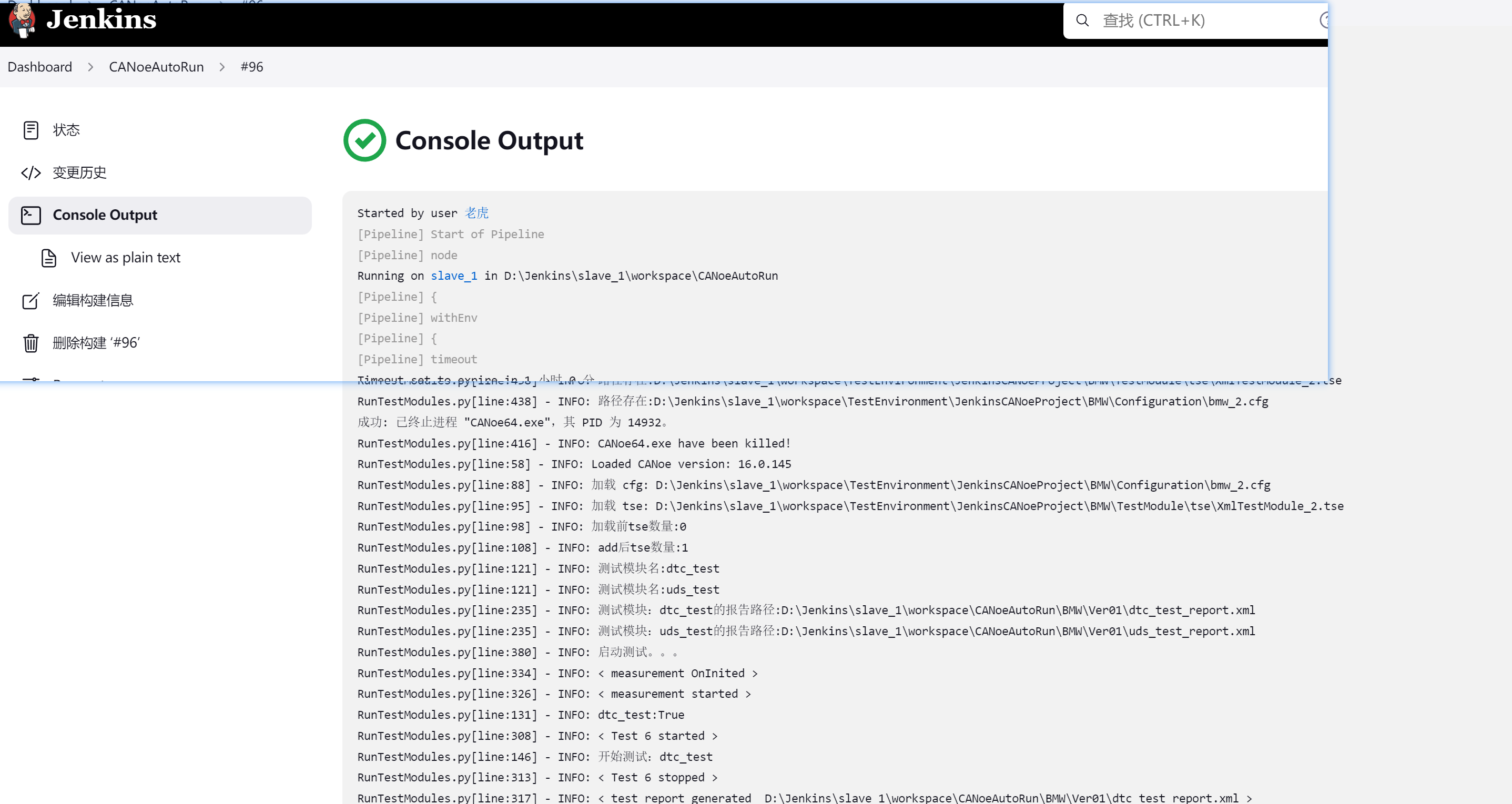Click the Jenkins butler logo icon
Screen dimensions: 1512x804
click(x=22, y=20)
